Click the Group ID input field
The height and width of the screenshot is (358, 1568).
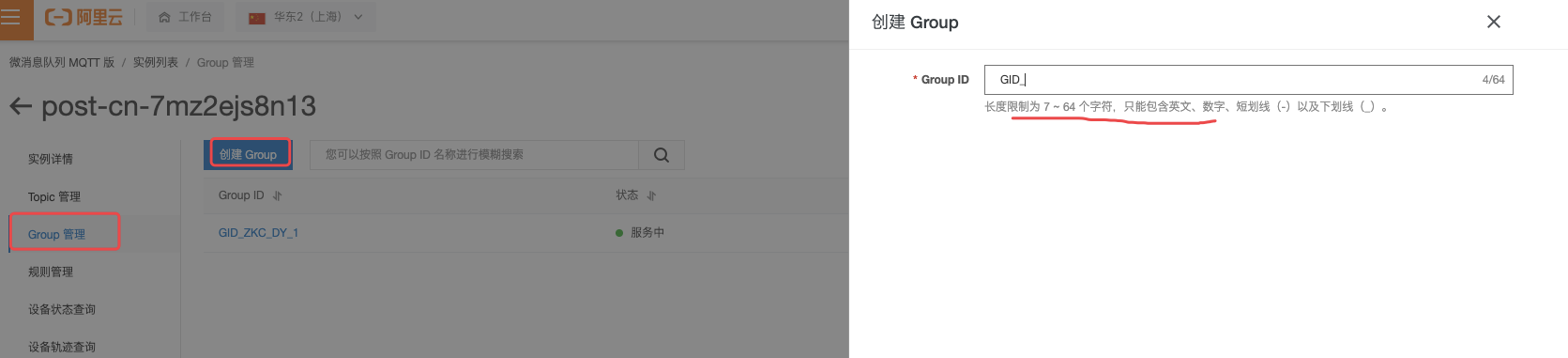click(x=1248, y=80)
